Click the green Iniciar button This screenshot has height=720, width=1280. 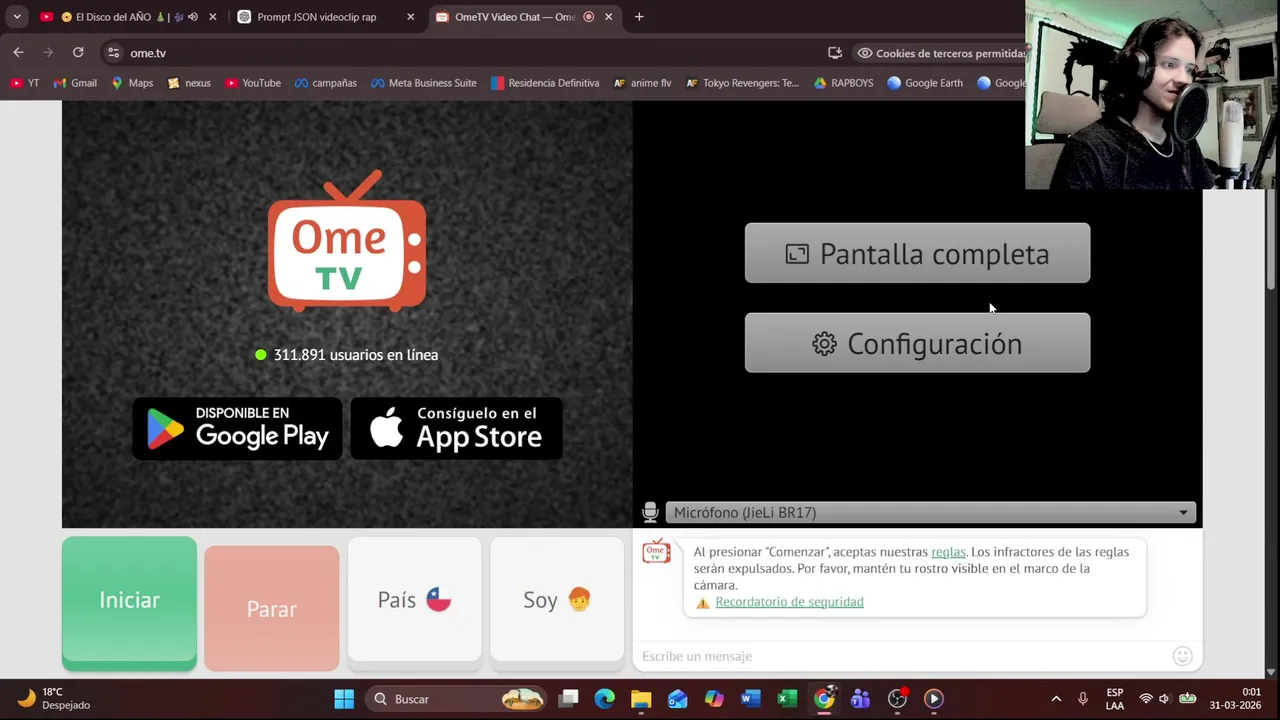129,600
